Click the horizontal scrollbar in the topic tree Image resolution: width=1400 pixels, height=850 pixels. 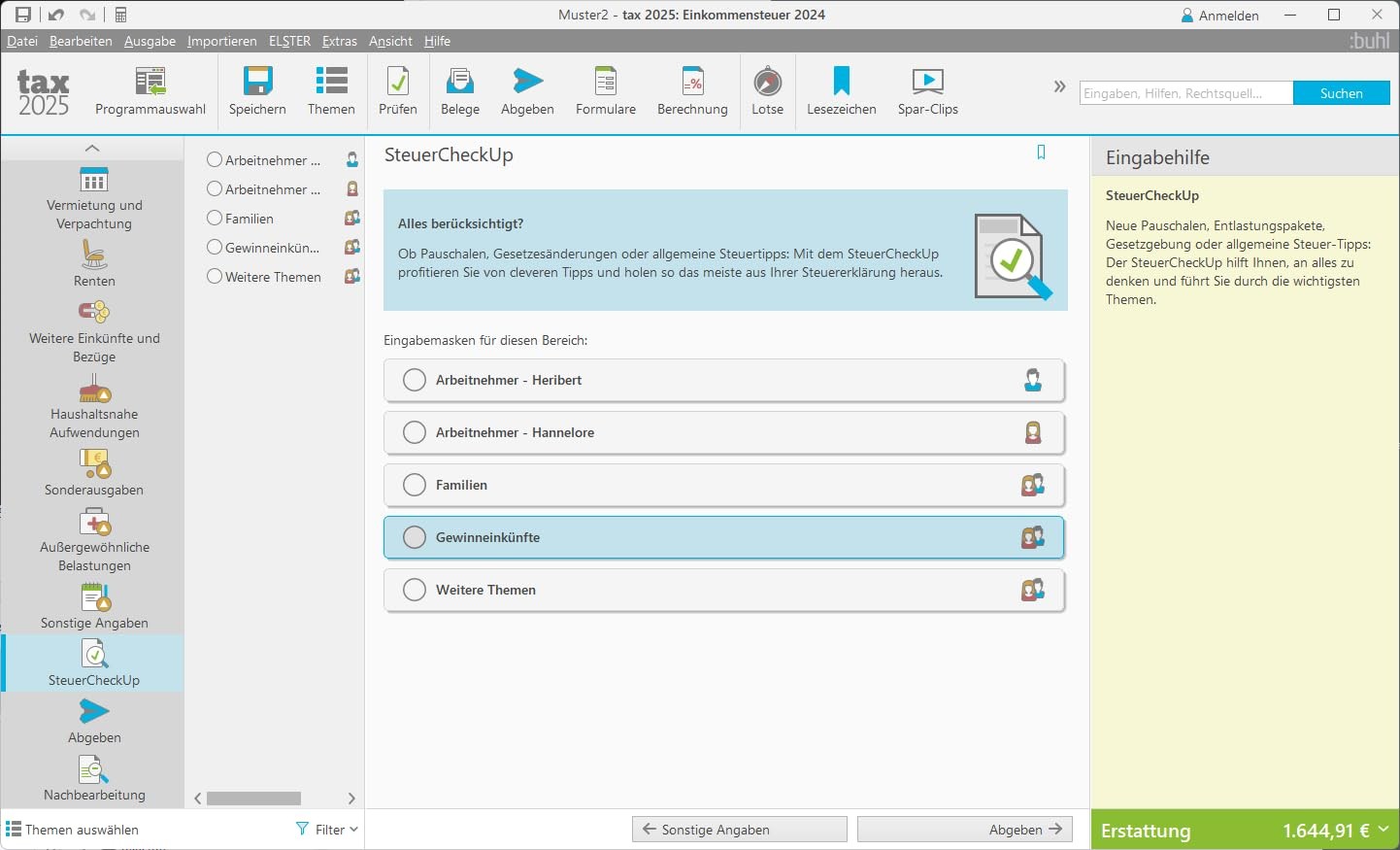point(253,799)
